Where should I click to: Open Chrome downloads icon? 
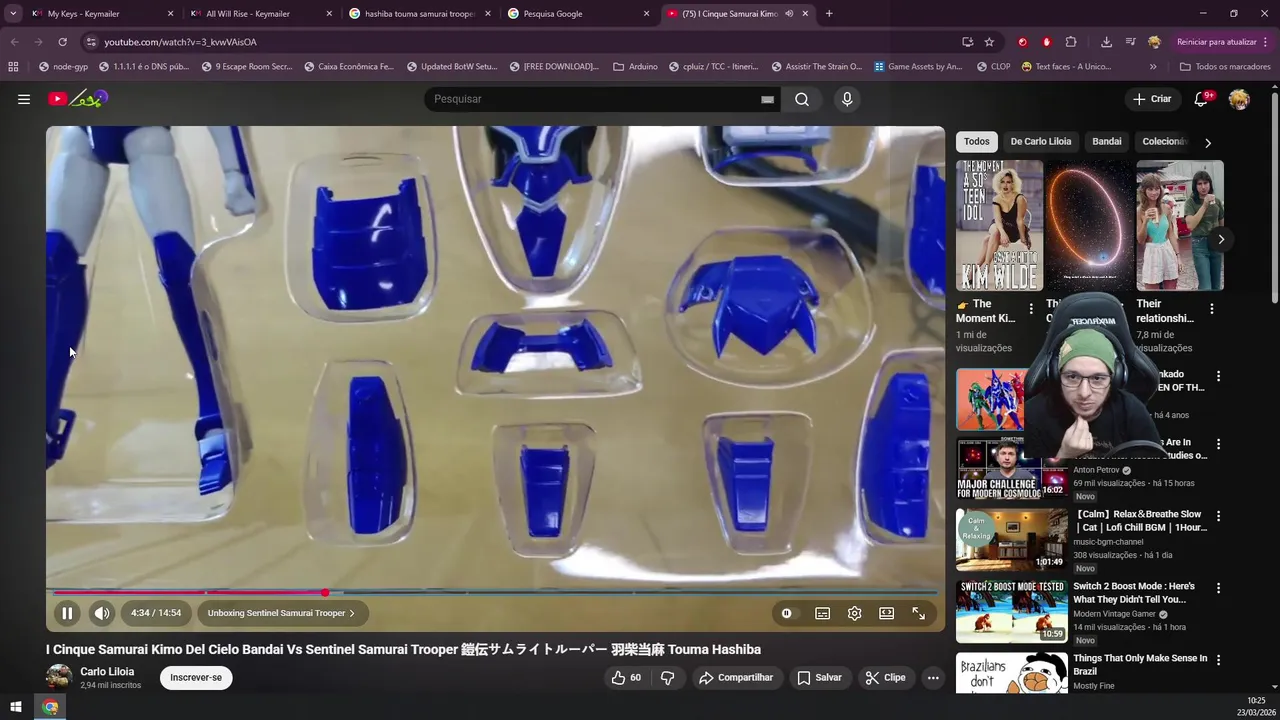(1106, 42)
